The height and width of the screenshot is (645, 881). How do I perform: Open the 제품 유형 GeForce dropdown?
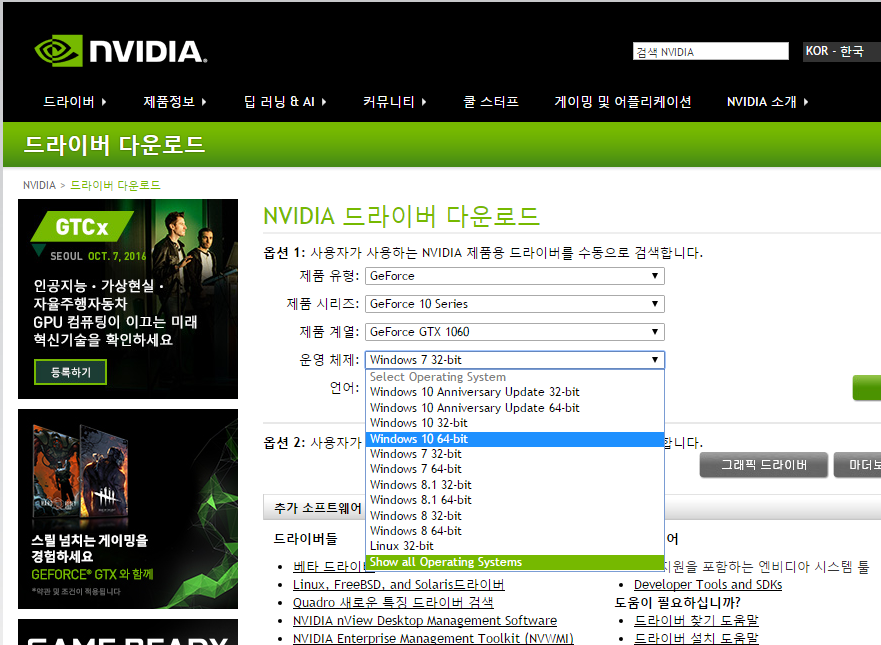(x=515, y=276)
